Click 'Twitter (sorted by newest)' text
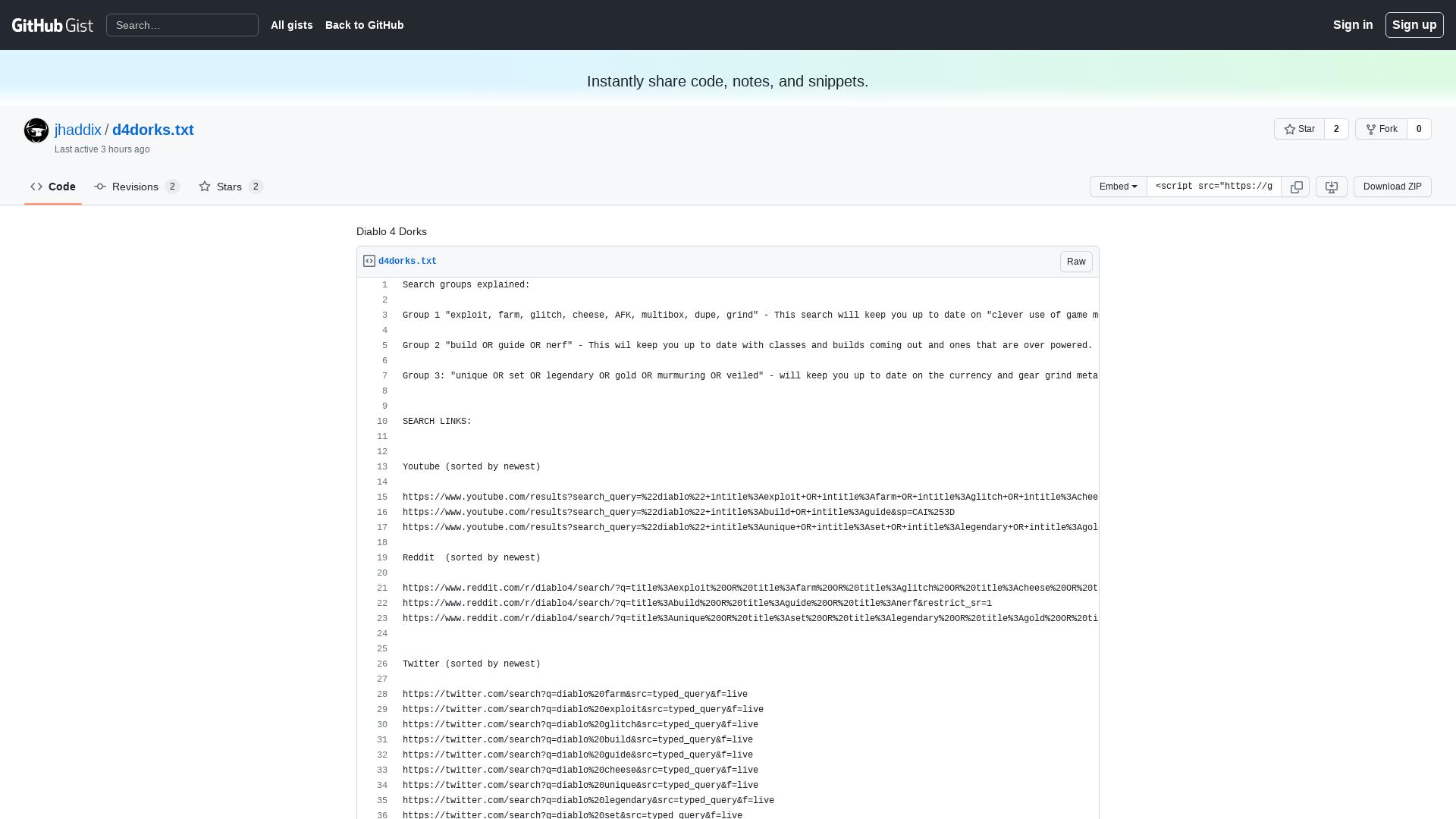Screen dimensions: 1456x819 [x=472, y=664]
